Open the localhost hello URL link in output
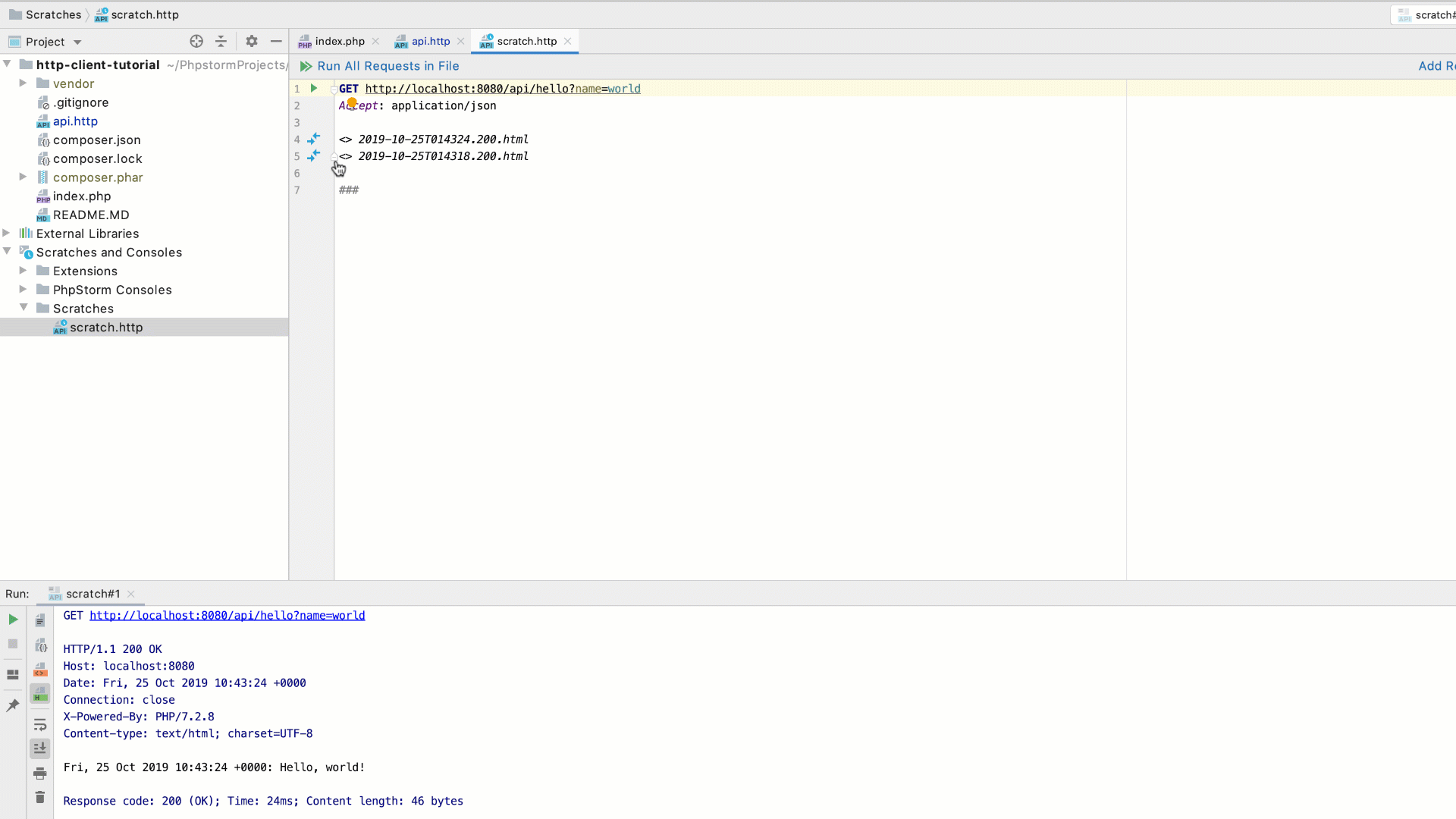Viewport: 1456px width, 819px height. 227,615
